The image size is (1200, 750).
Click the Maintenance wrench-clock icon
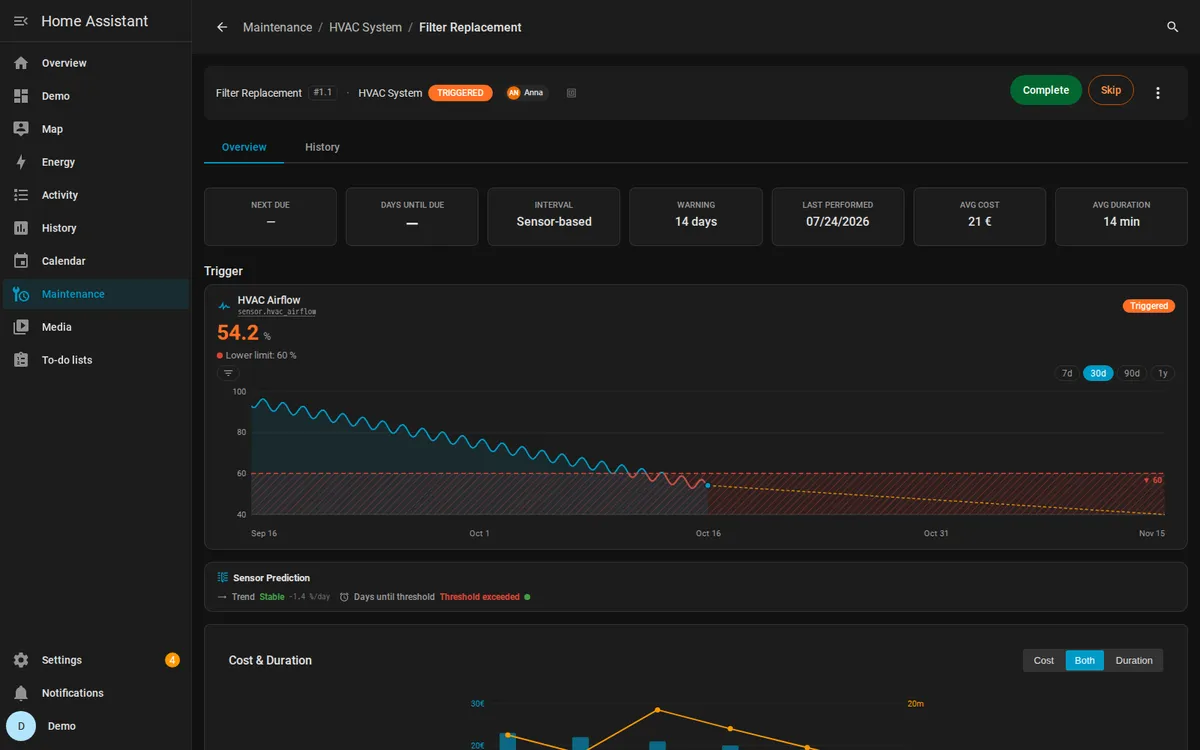[x=21, y=294]
